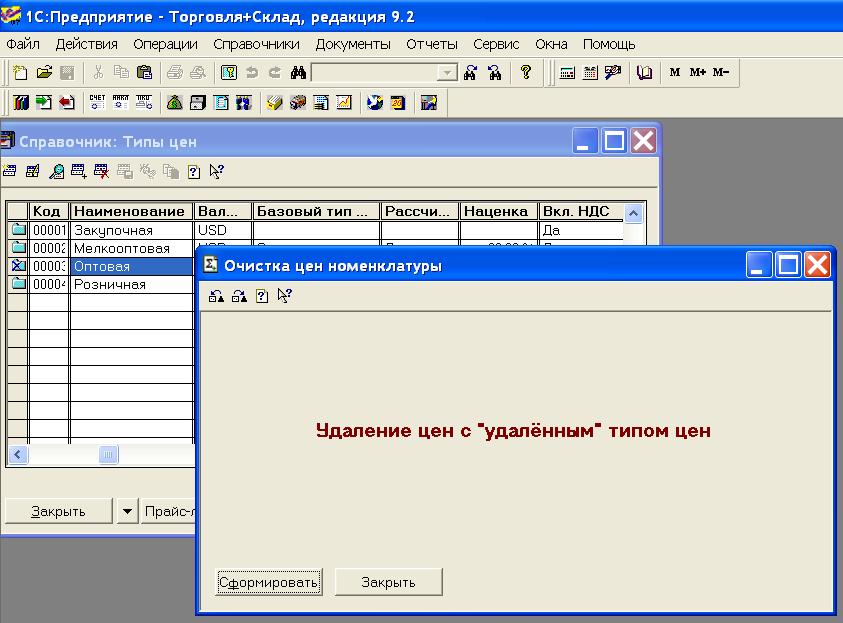Open the Отчеты menu
843x623 pixels.
click(x=431, y=44)
